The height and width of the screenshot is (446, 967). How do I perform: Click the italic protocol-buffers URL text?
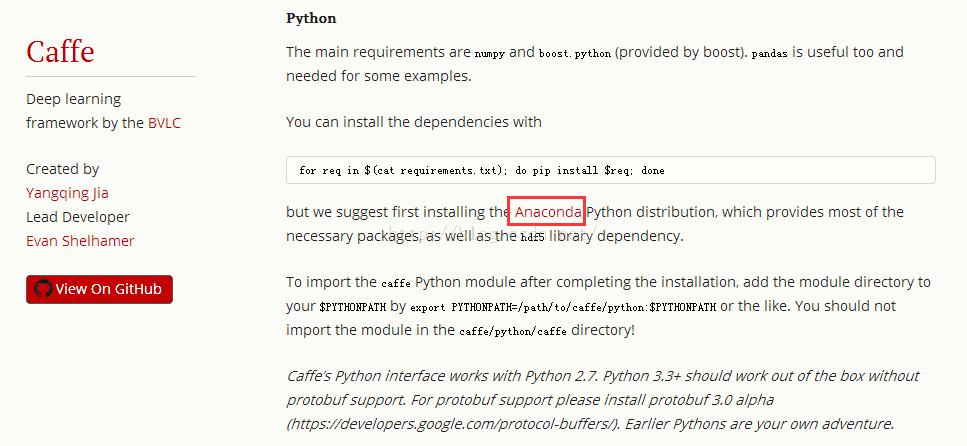[x=452, y=424]
